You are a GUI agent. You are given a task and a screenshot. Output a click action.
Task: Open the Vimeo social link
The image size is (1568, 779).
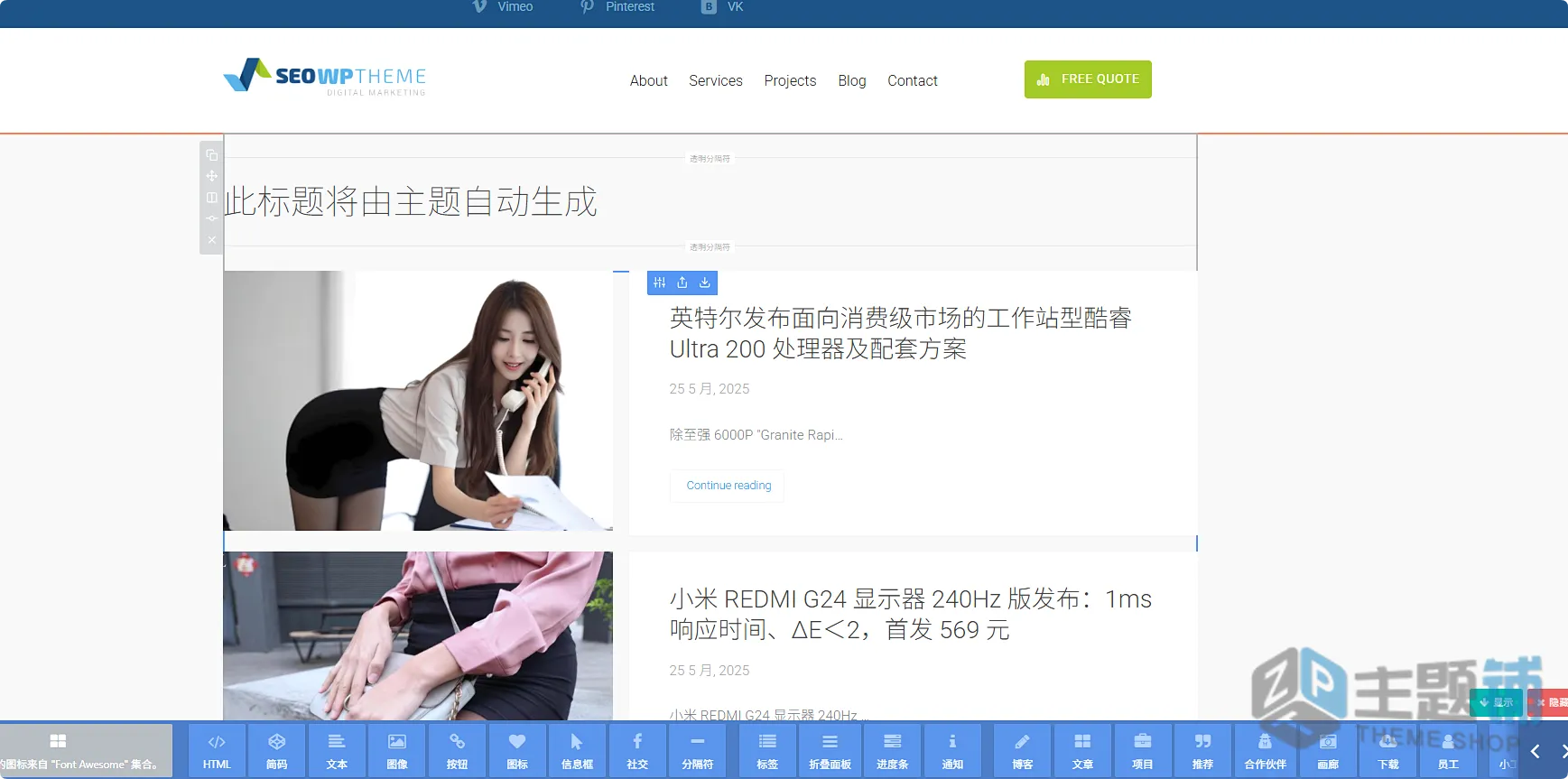coord(504,6)
